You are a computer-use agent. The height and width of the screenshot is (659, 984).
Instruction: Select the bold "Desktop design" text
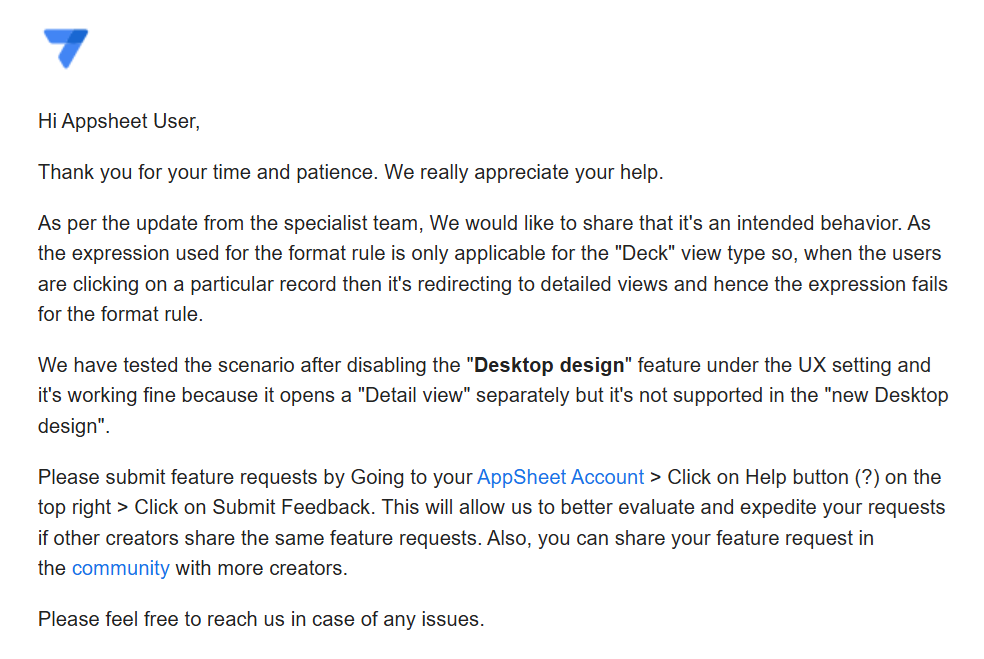click(x=549, y=365)
